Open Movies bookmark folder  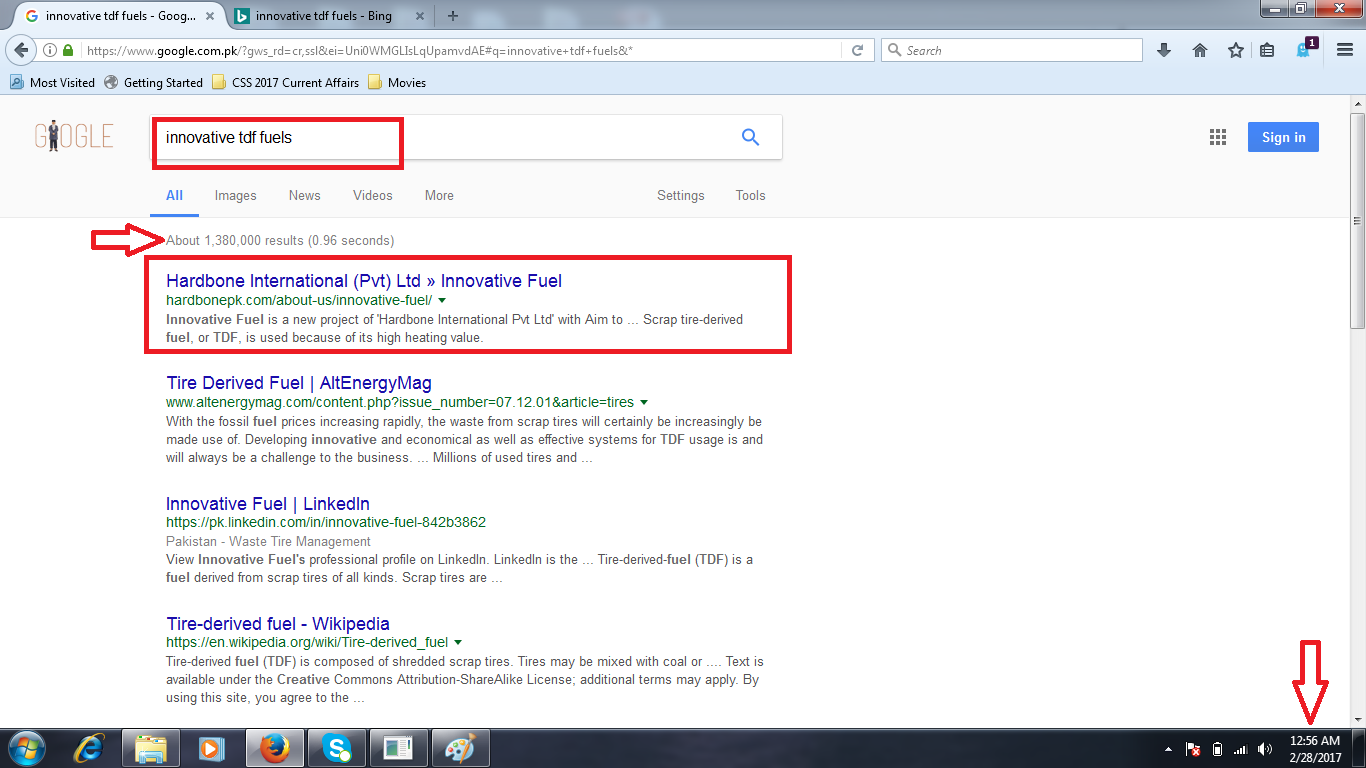pos(397,83)
